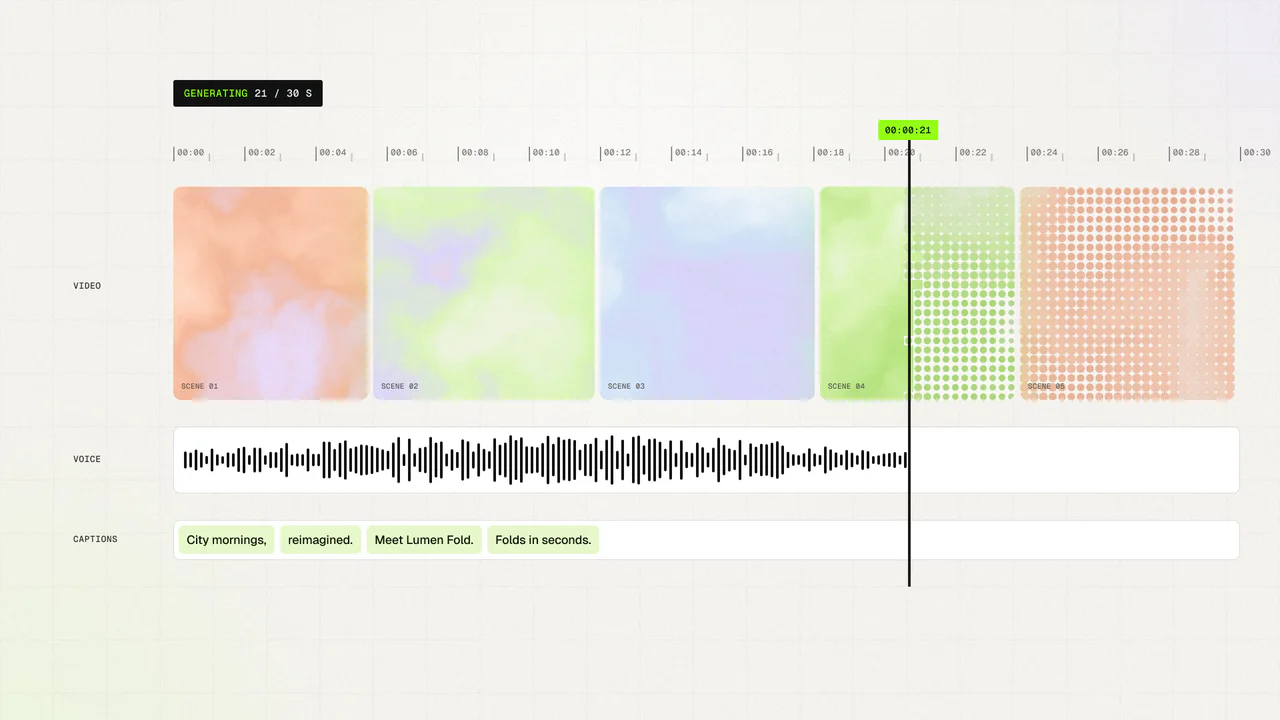Seek to the 00:04 ruler mark
The width and height of the screenshot is (1280, 720).
[333, 153]
